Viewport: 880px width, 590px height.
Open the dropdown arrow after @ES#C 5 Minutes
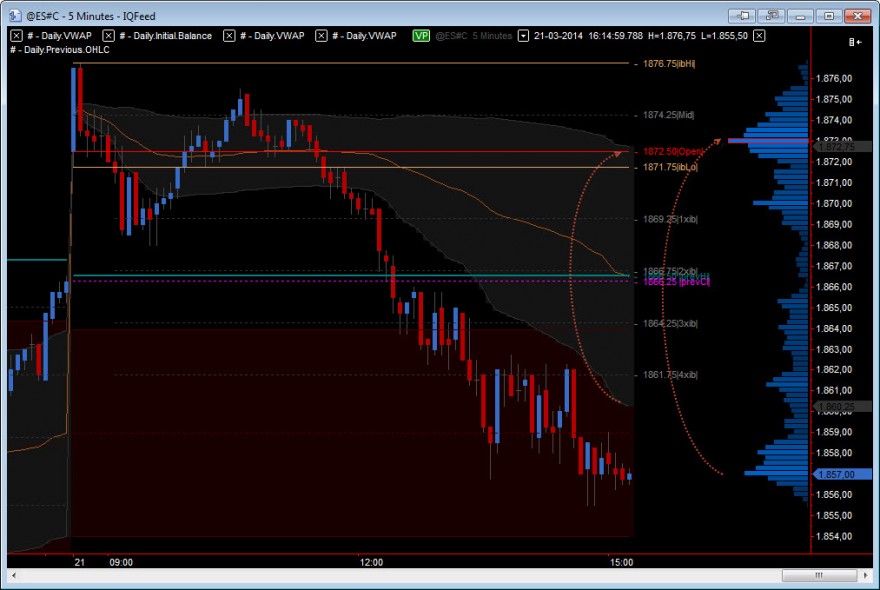click(x=523, y=36)
